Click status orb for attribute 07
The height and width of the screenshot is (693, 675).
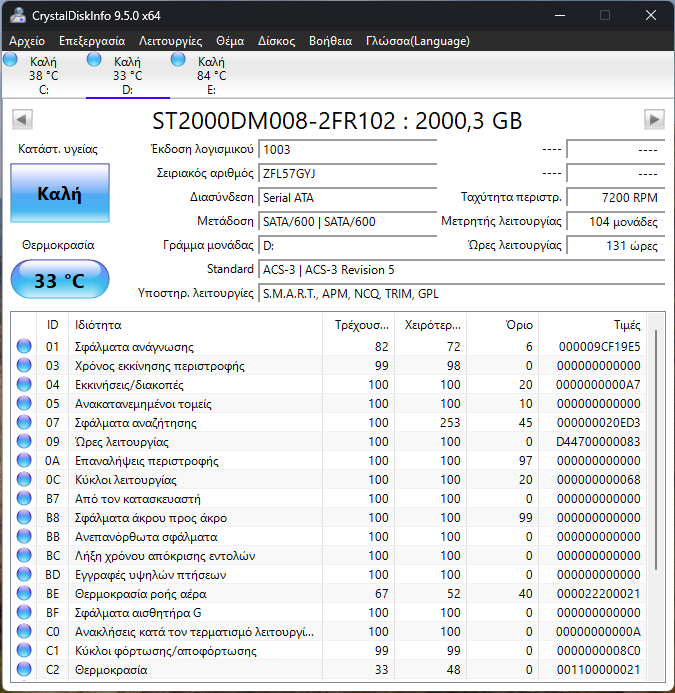24,422
